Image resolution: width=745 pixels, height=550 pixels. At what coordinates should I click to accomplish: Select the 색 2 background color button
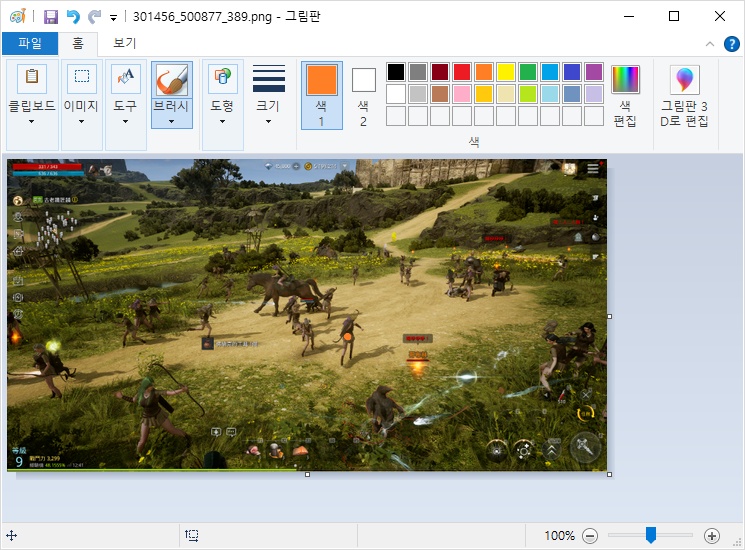coord(363,95)
